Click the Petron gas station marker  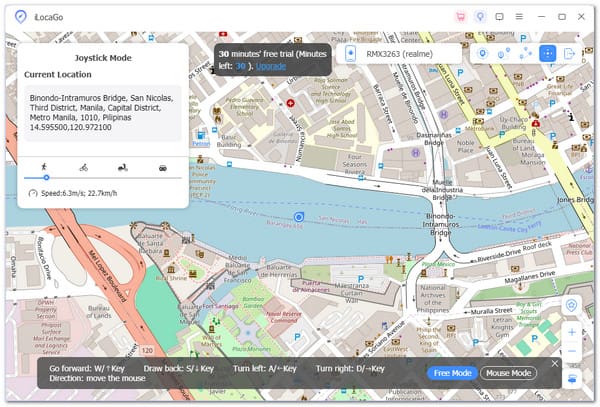[201, 135]
